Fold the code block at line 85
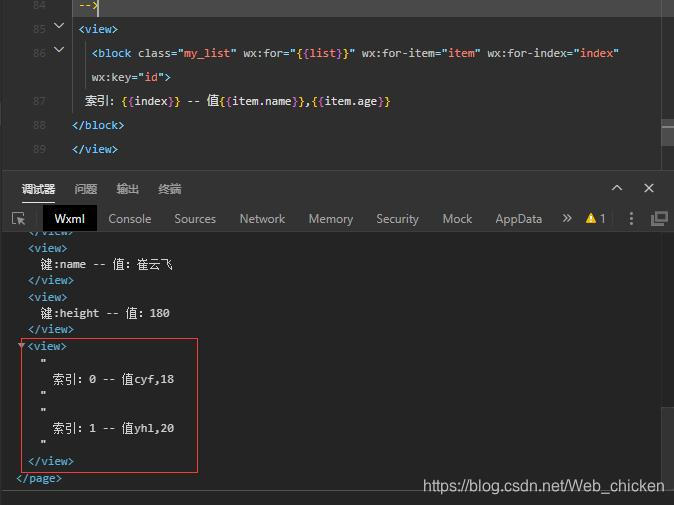This screenshot has height=505, width=674. (x=59, y=26)
